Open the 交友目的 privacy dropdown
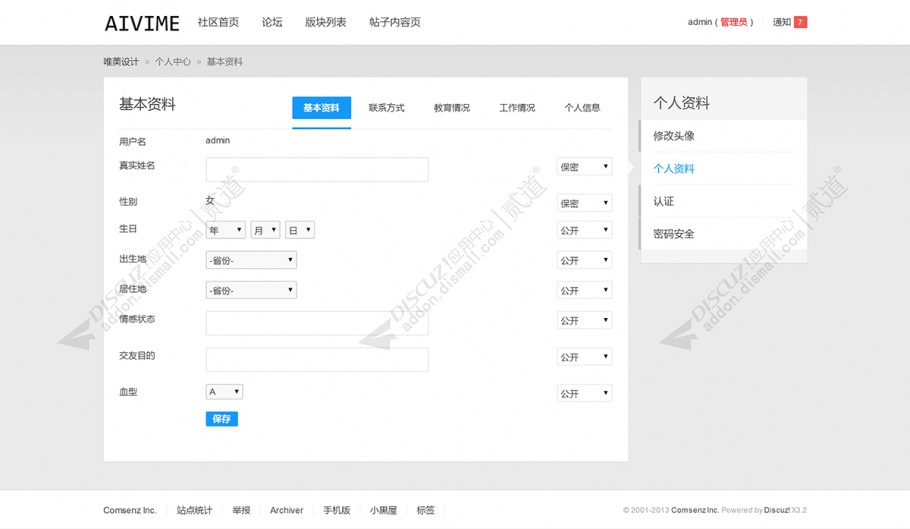910x529 pixels. click(584, 357)
